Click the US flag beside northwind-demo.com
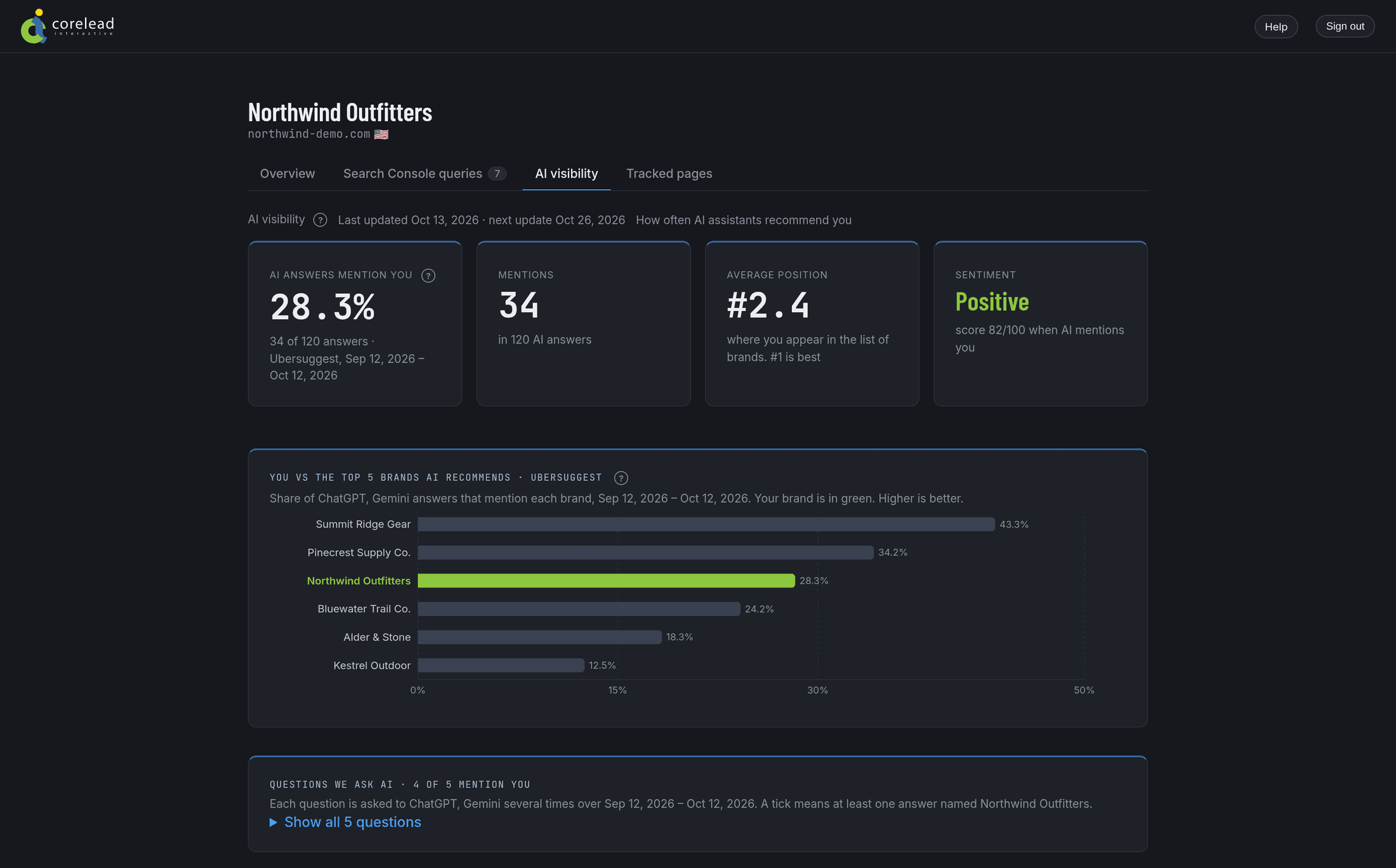Viewport: 1396px width, 868px height. tap(381, 135)
